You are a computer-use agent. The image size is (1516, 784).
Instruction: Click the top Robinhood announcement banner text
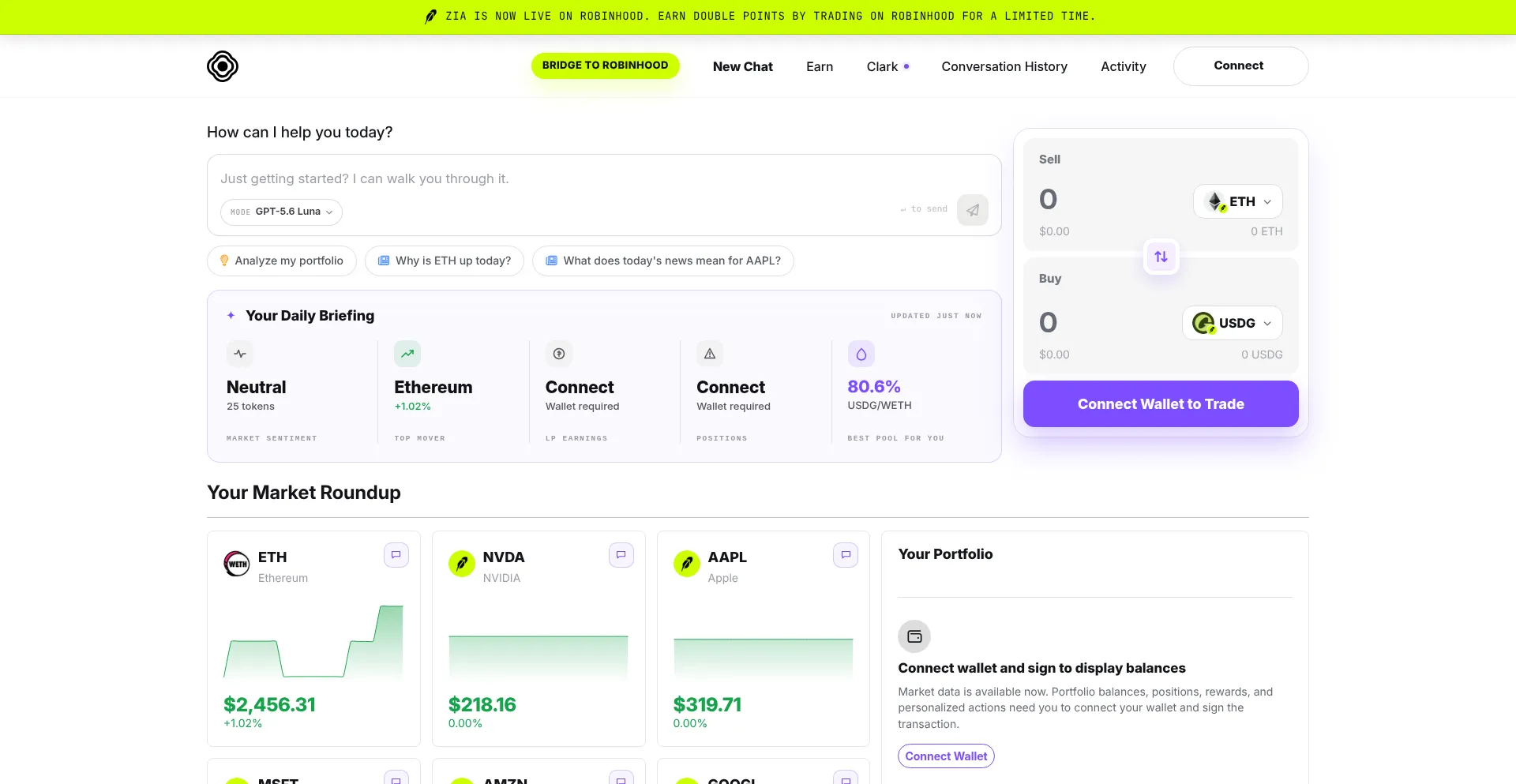pyautogui.click(x=771, y=17)
